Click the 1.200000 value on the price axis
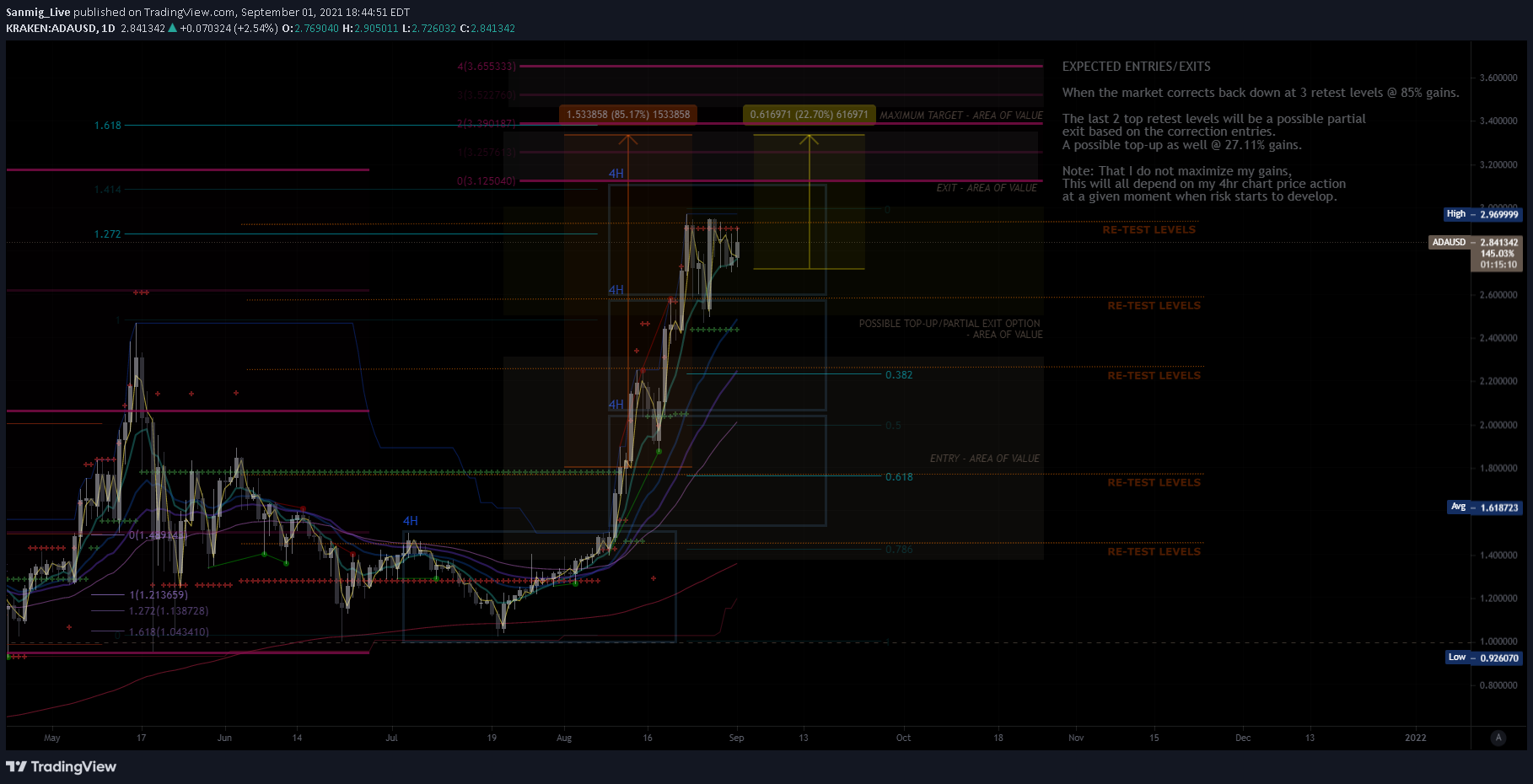 pos(1498,599)
